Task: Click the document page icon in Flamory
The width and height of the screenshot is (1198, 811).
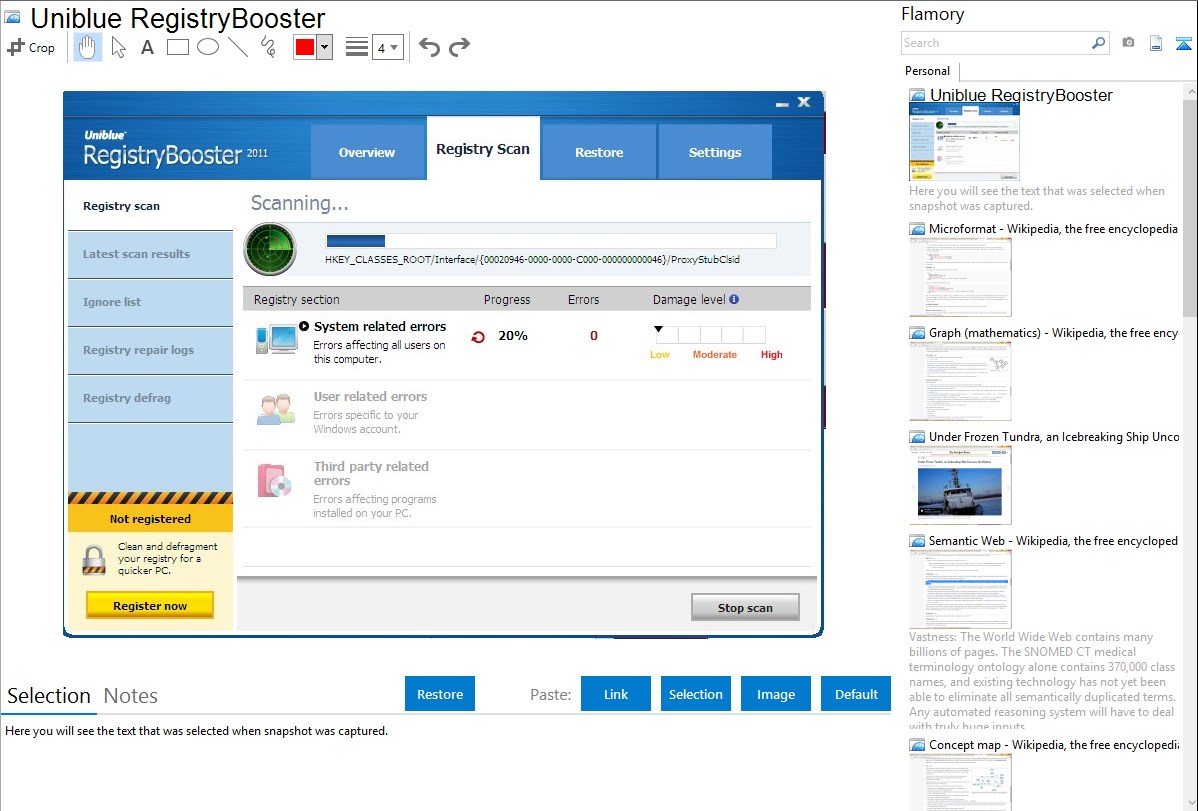Action: (1156, 43)
